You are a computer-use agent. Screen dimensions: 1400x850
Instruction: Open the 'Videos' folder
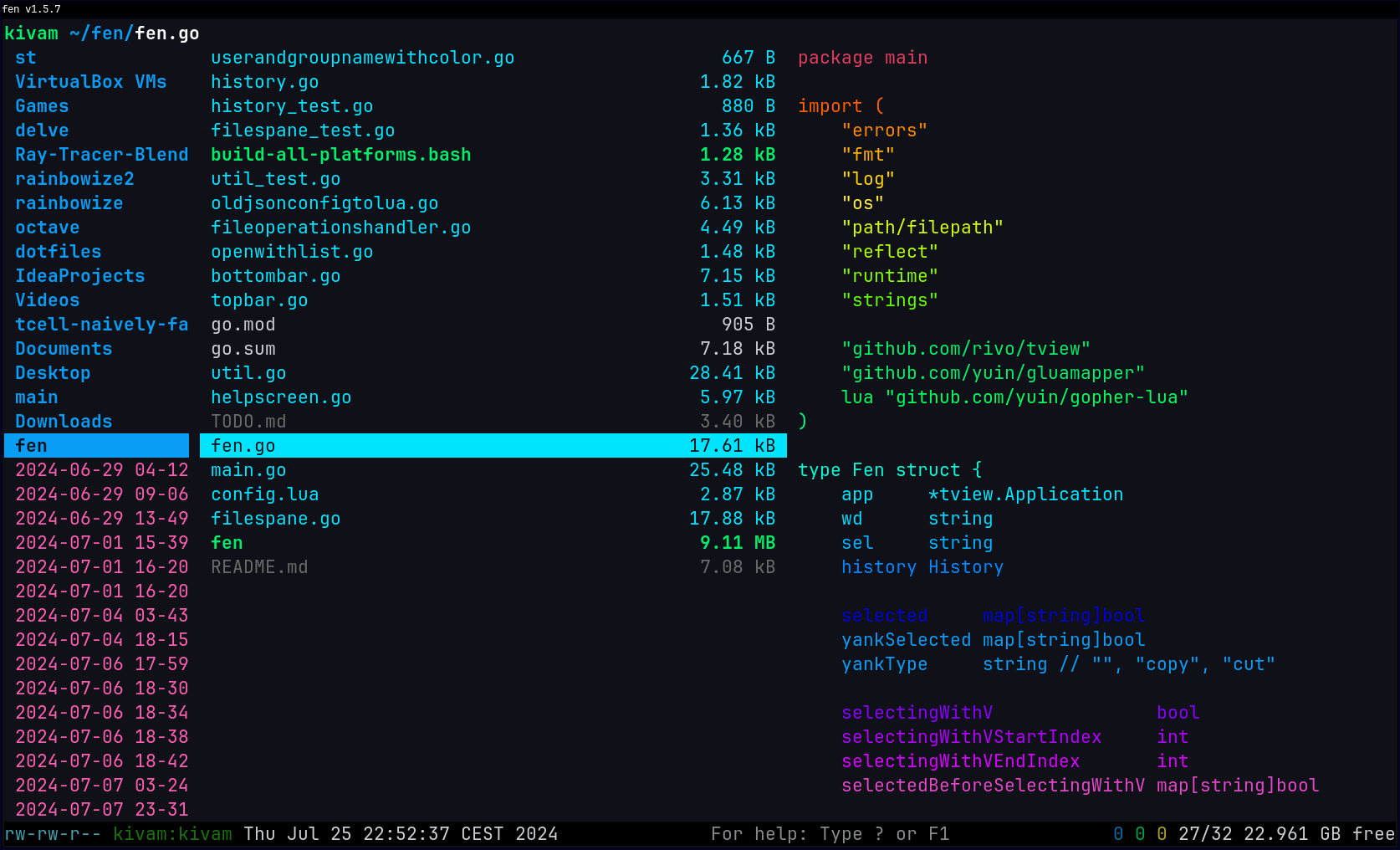point(48,300)
